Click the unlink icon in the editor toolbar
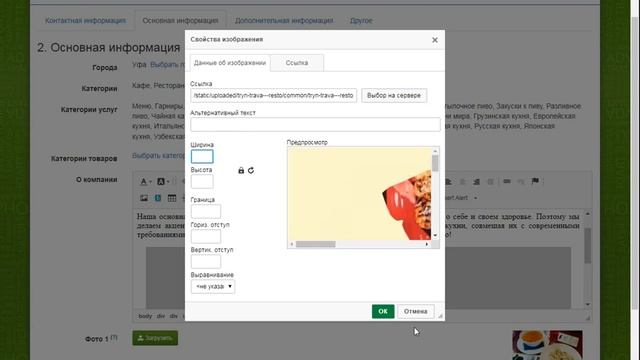 521,181
